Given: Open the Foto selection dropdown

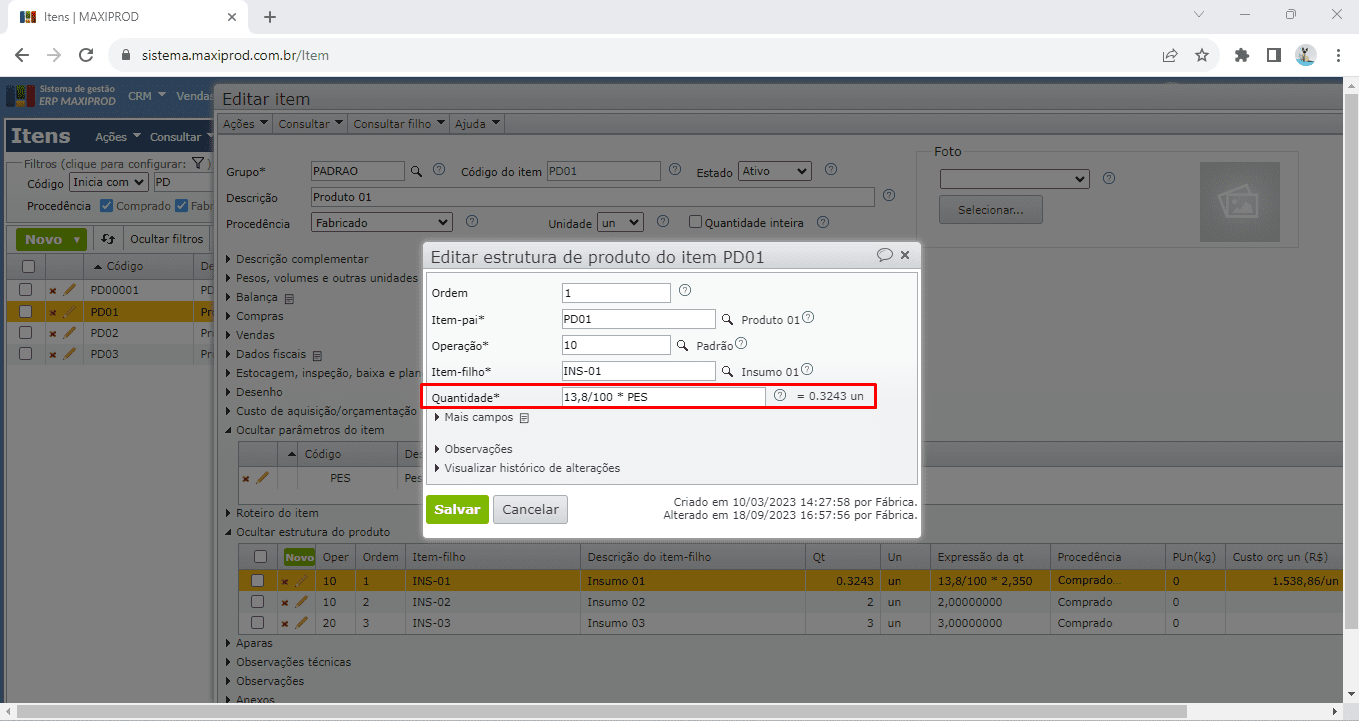Looking at the screenshot, I should 1014,178.
